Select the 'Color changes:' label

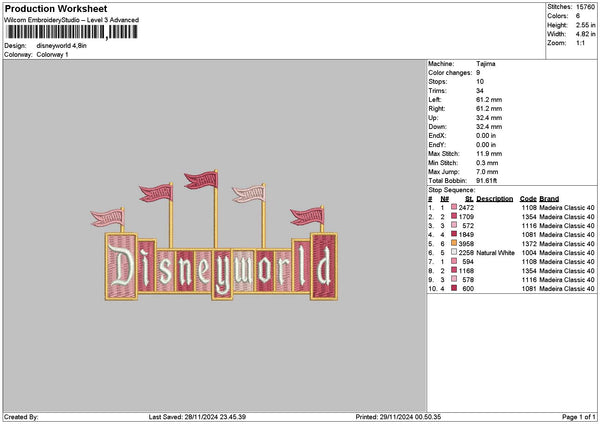[x=450, y=73]
